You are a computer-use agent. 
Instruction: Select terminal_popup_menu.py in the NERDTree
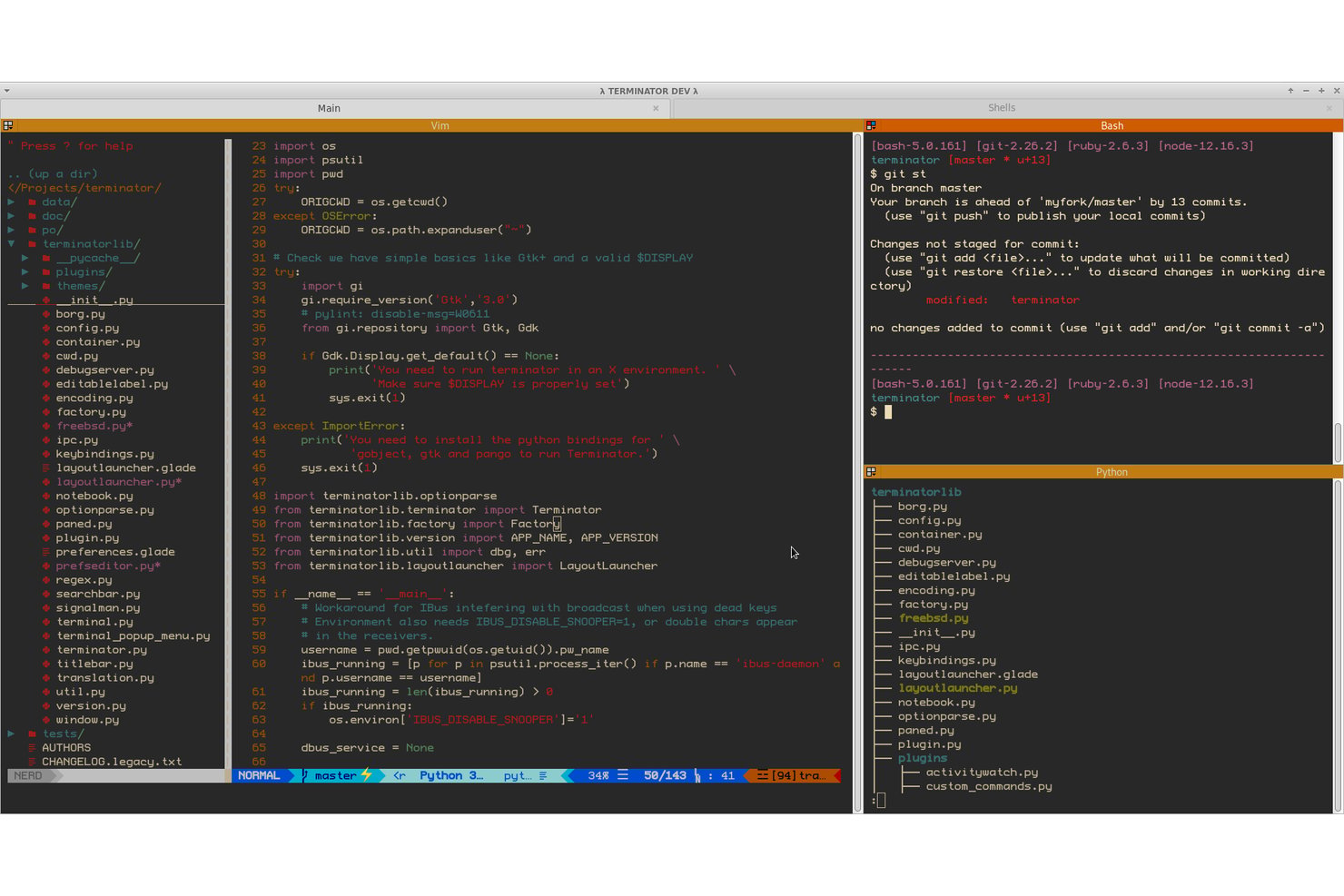coord(133,635)
